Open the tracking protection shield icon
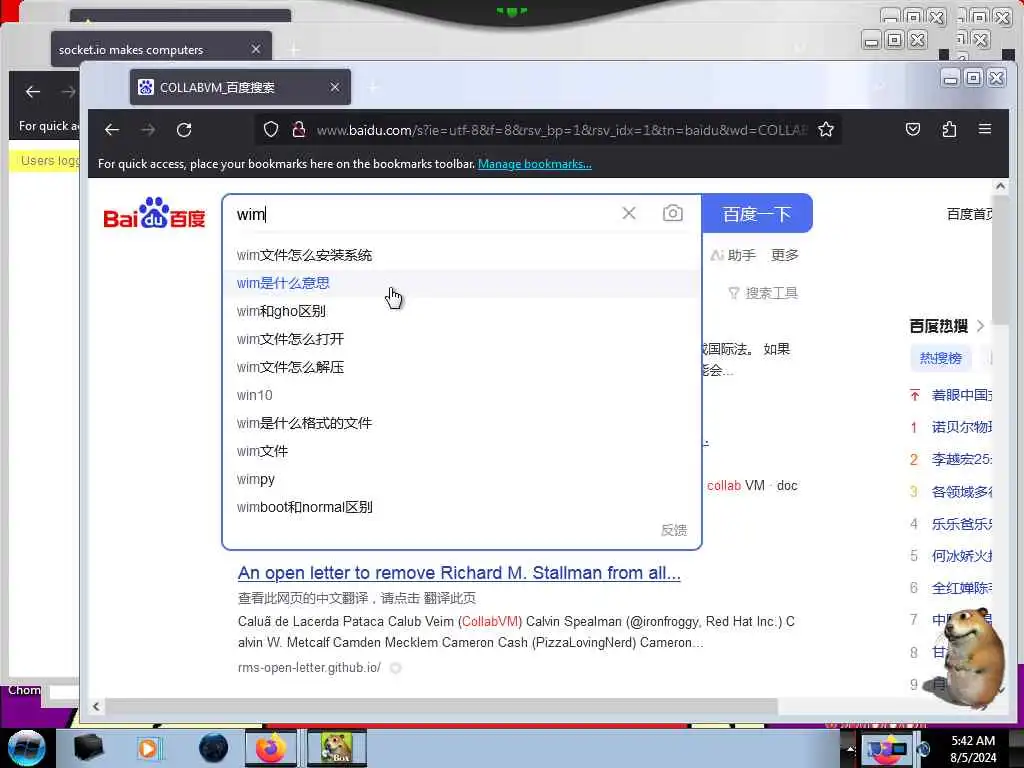 point(271,129)
